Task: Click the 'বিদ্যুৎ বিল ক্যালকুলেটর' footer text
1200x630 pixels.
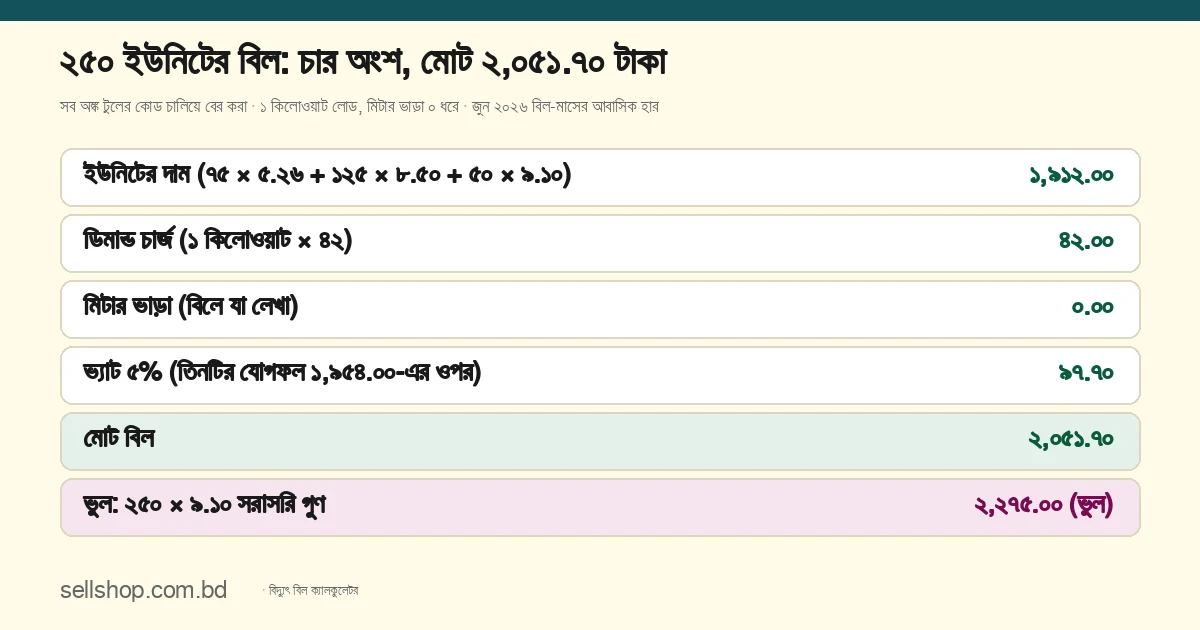Action: point(311,591)
